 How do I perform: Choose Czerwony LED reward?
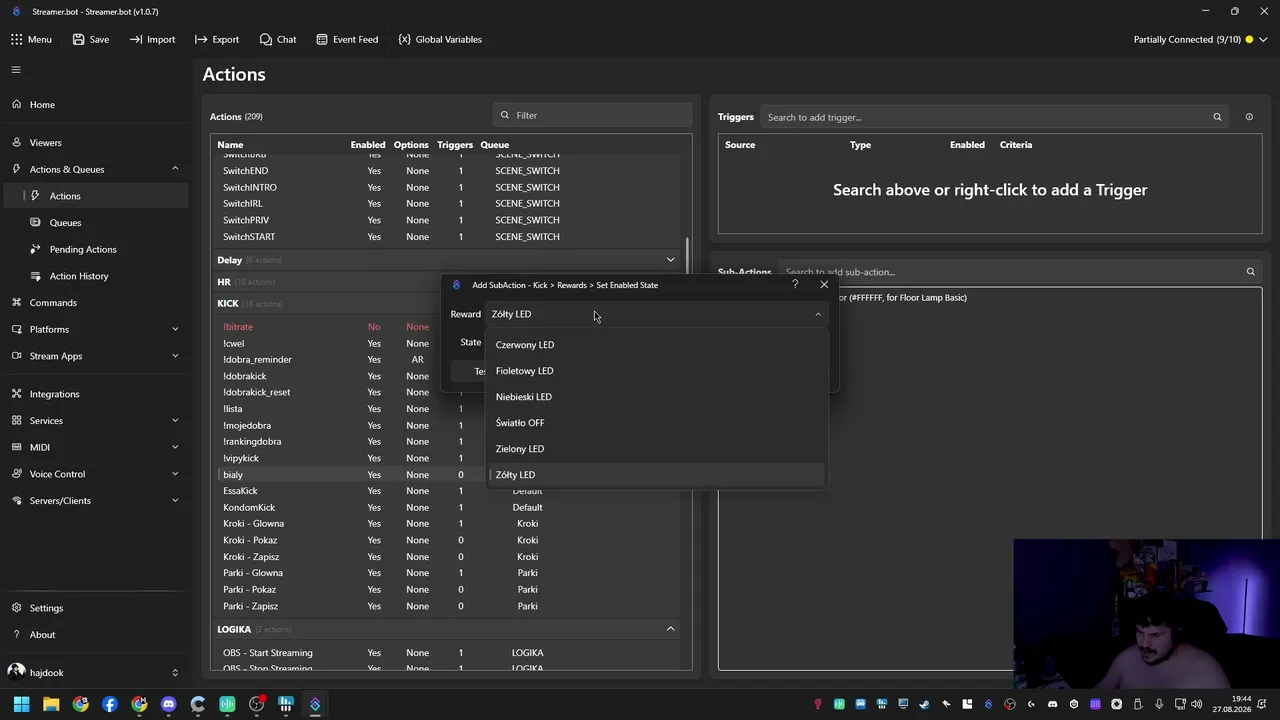[x=657, y=345]
